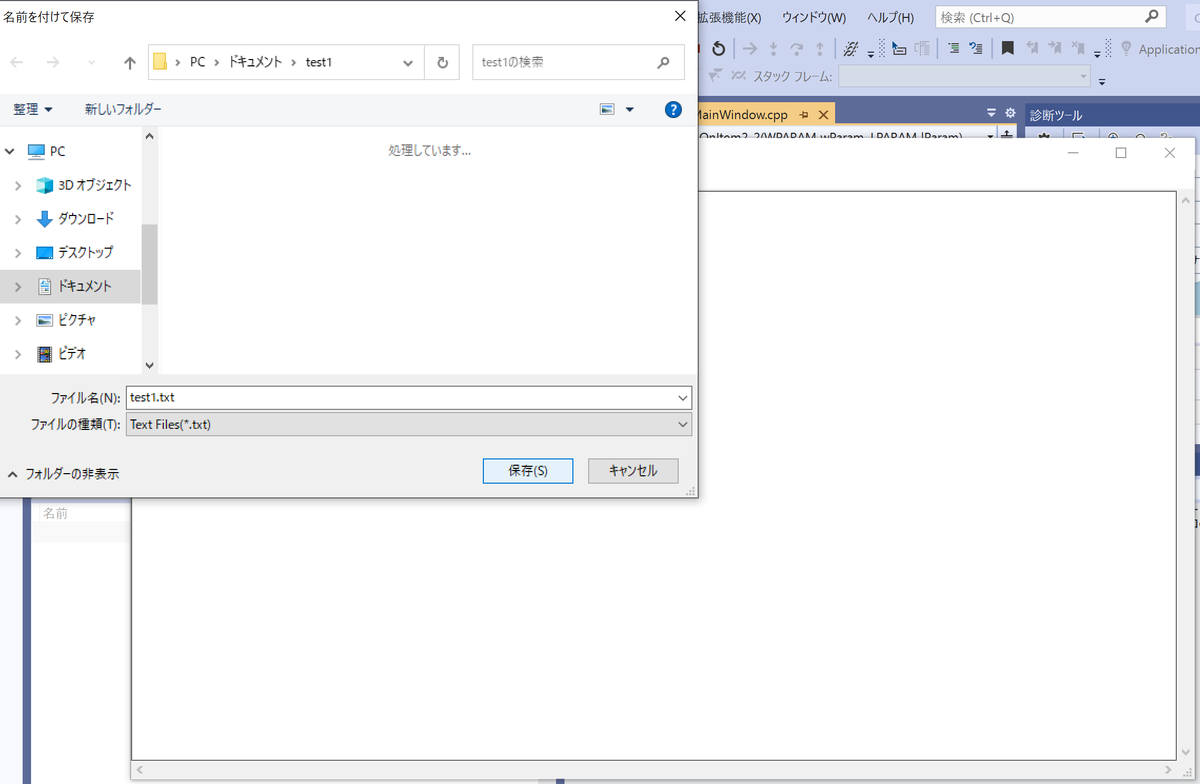The image size is (1200, 784).
Task: Toggle the bookmark icon in Visual Studio toolbar
Action: tap(1008, 47)
